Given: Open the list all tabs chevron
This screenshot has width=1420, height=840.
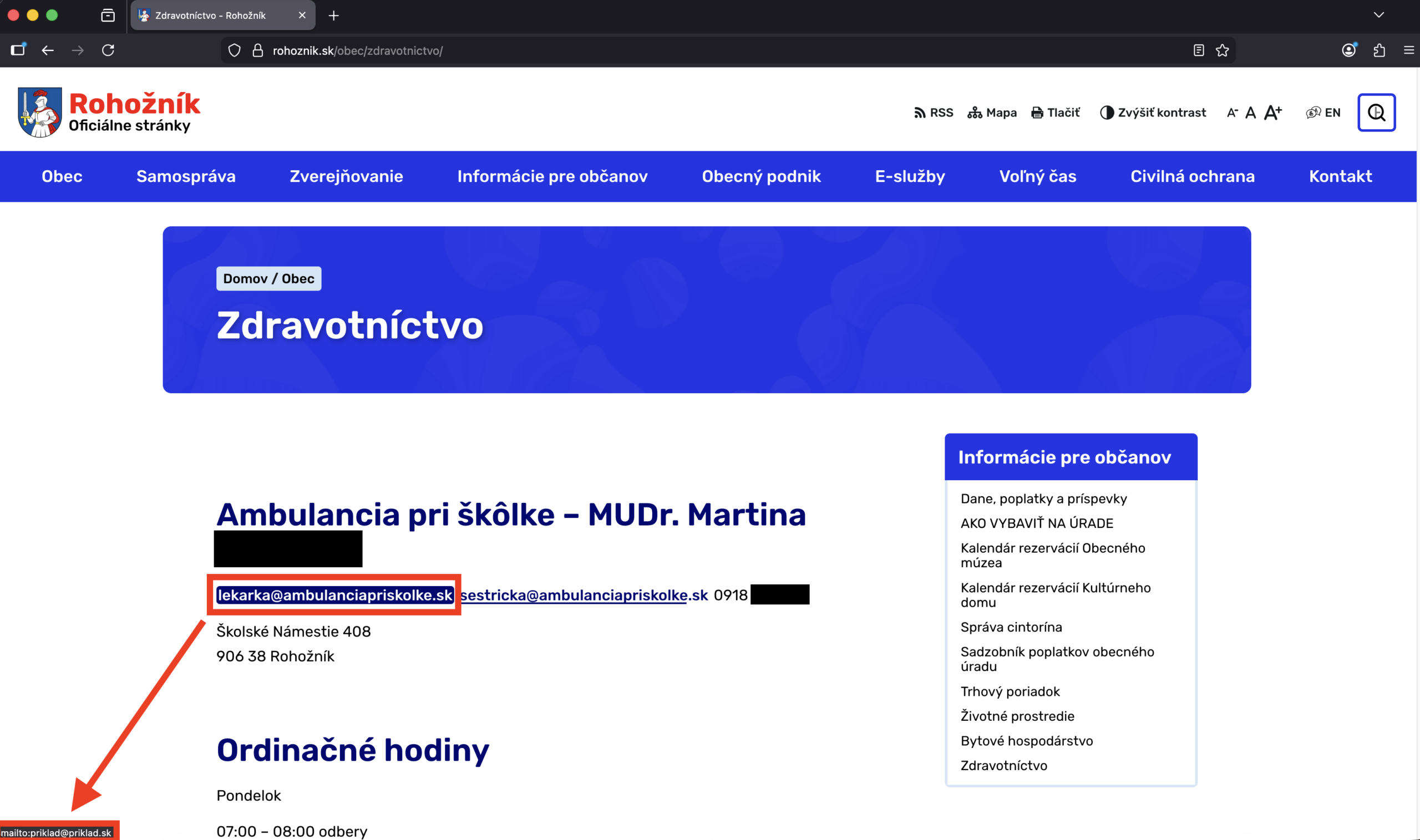Looking at the screenshot, I should [x=1378, y=16].
